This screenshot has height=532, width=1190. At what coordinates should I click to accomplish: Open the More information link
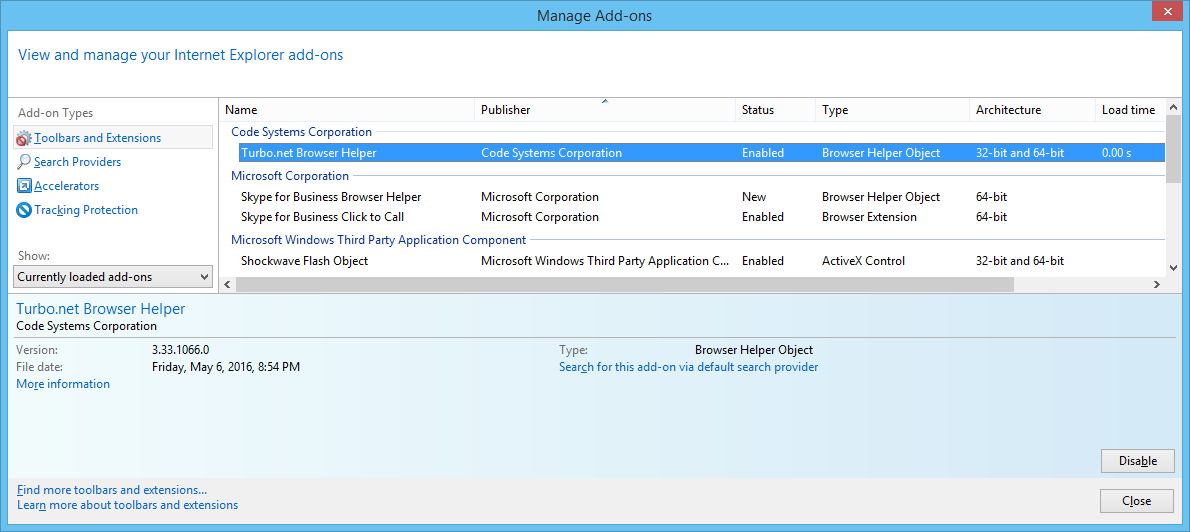click(63, 384)
